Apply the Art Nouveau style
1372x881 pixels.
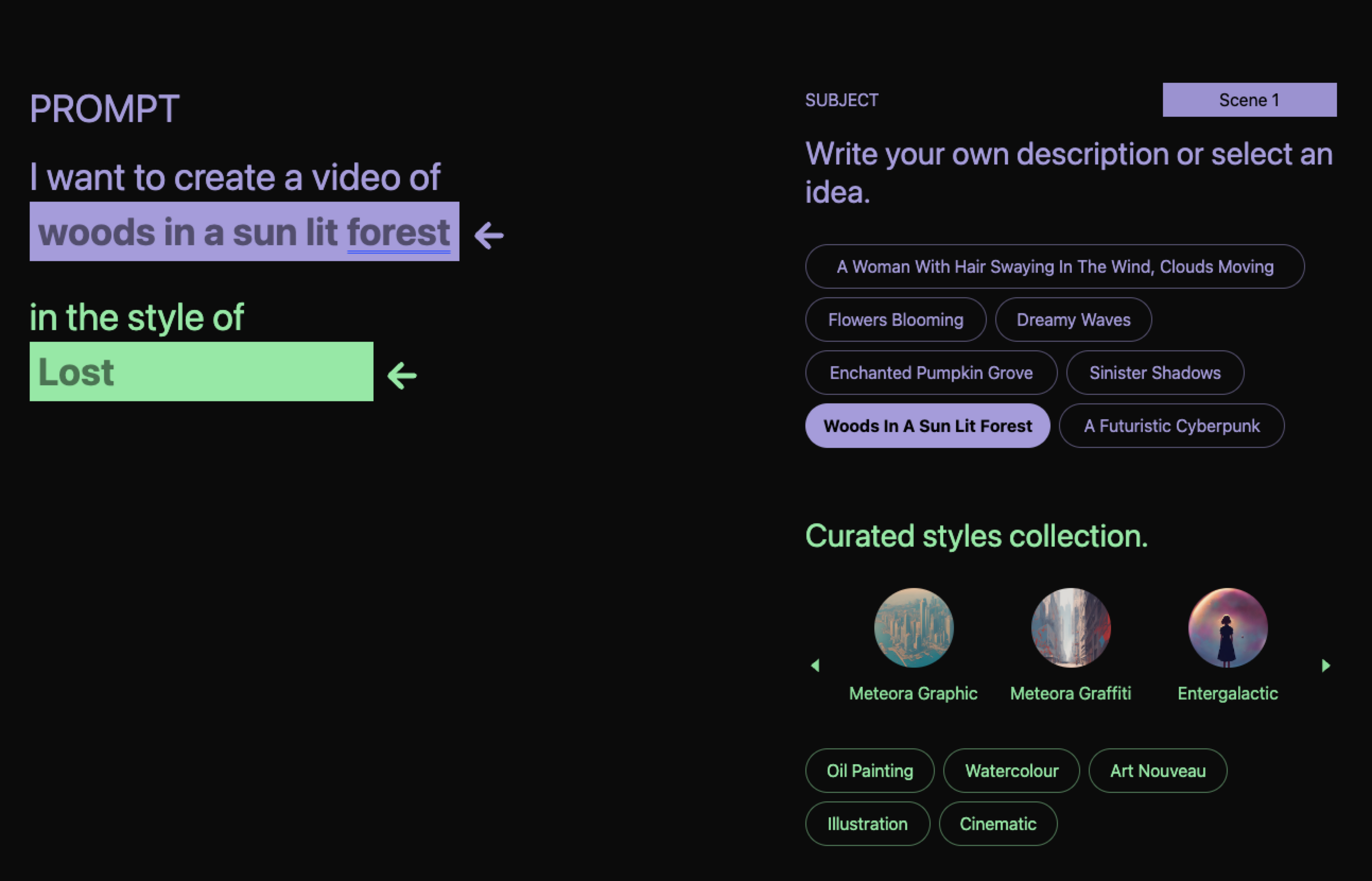1157,771
